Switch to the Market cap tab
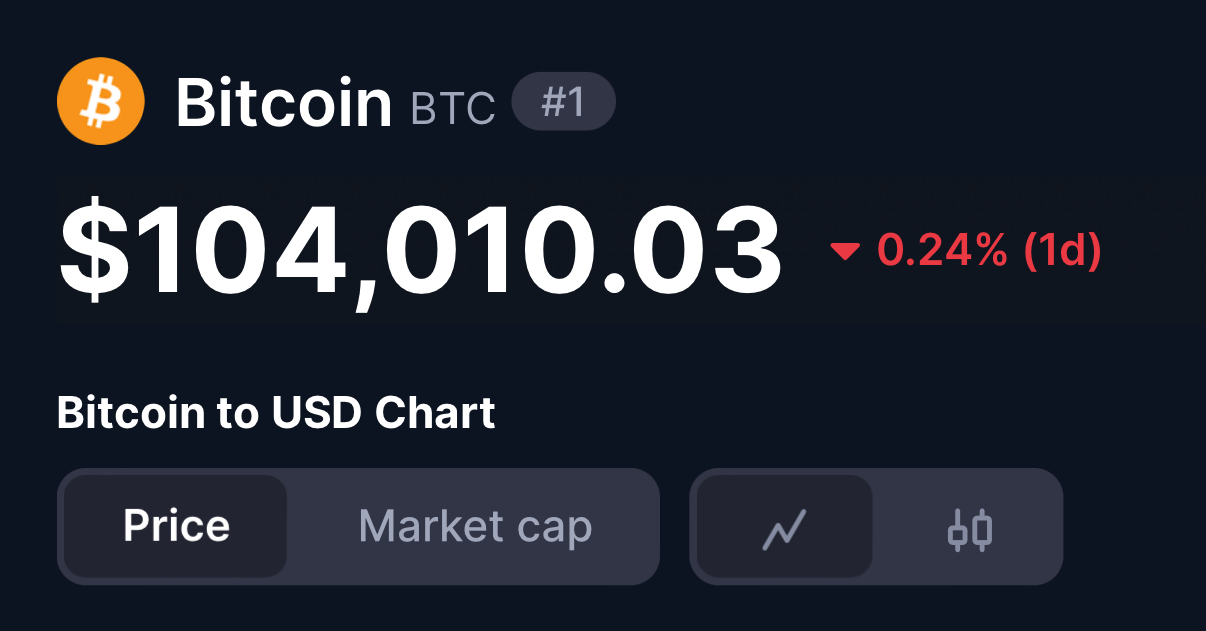Image resolution: width=1206 pixels, height=631 pixels. click(475, 526)
